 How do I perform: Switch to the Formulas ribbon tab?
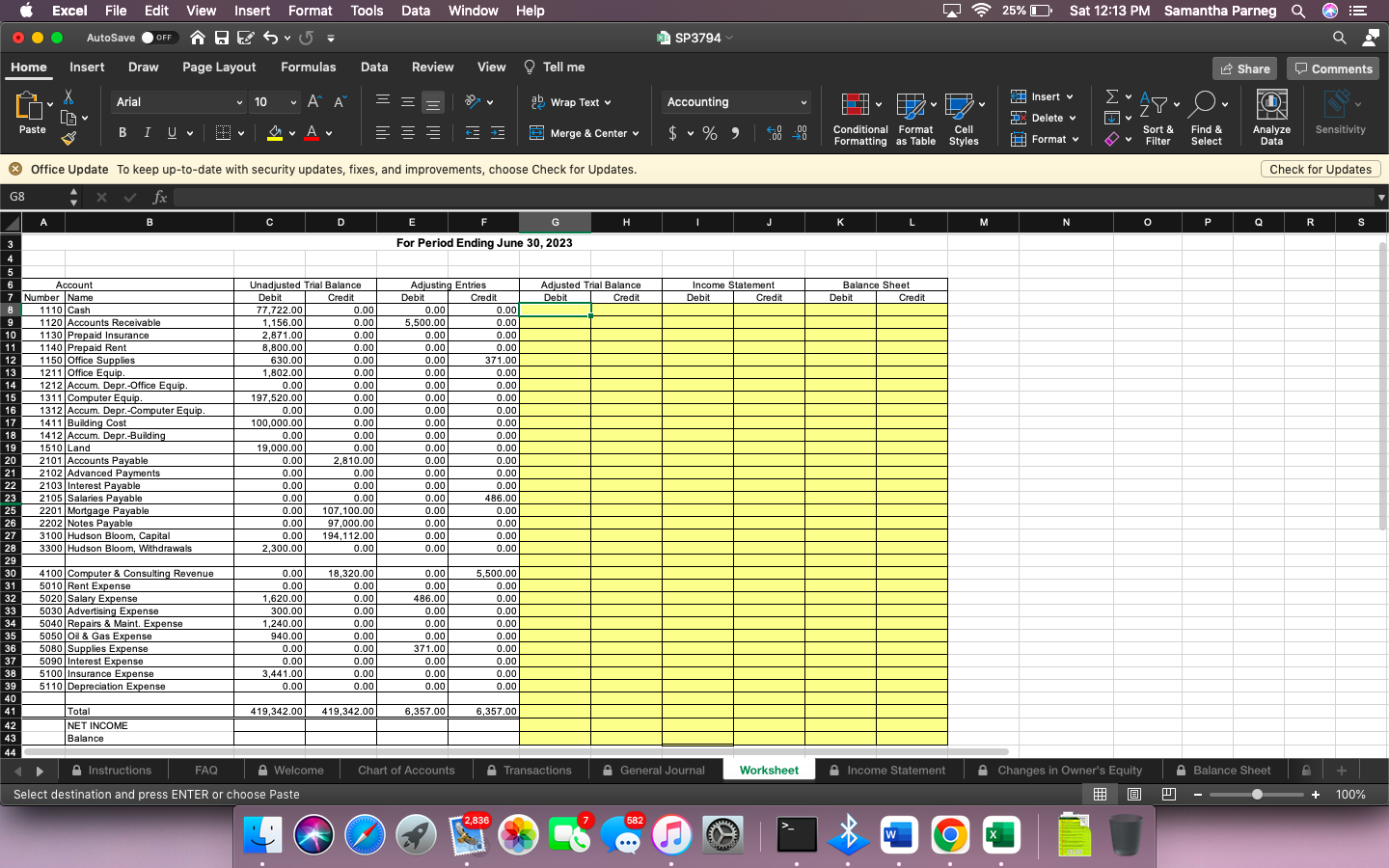(309, 68)
